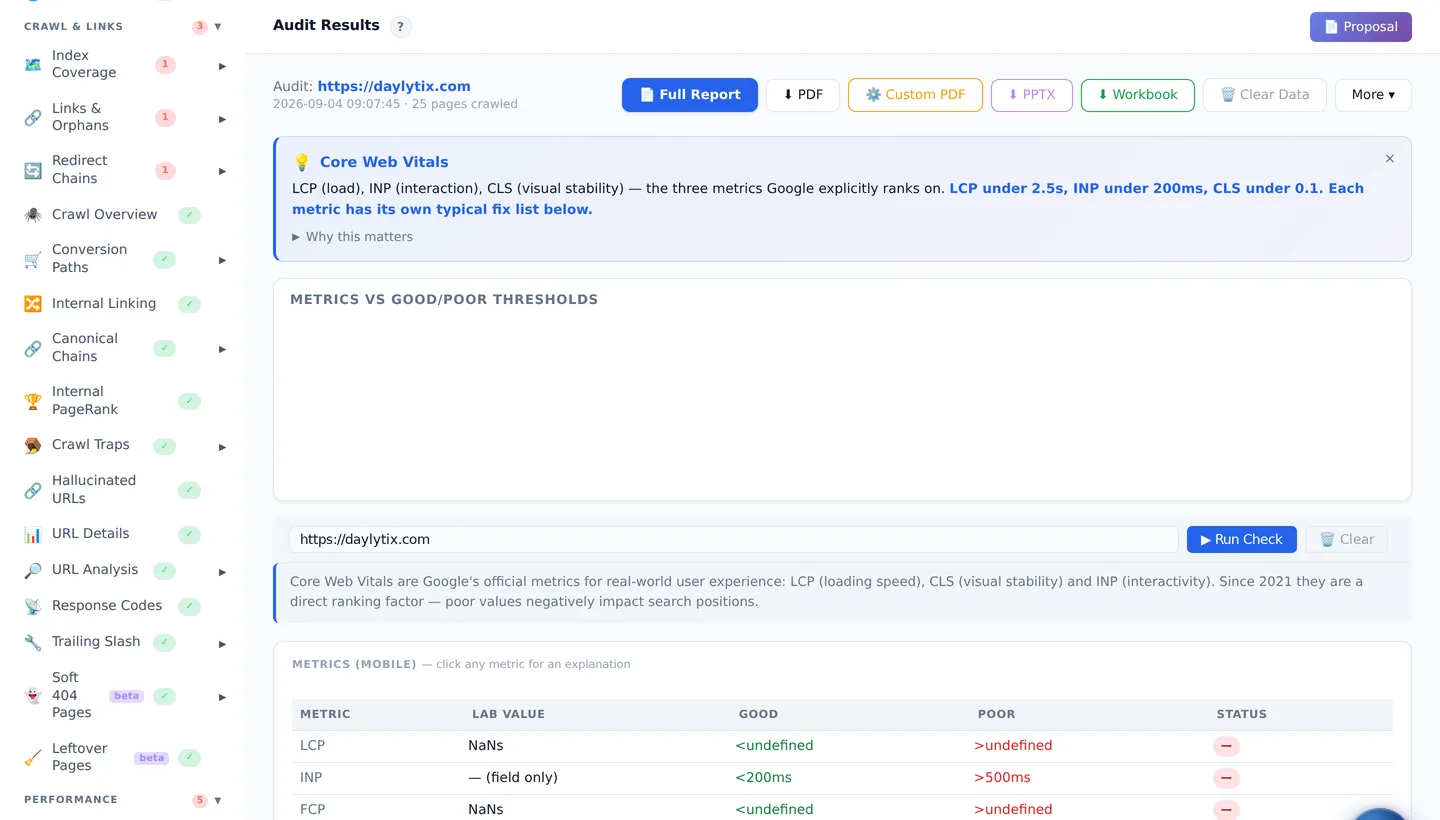
Task: Expand the URL Analysis submenu arrow
Action: point(222,572)
